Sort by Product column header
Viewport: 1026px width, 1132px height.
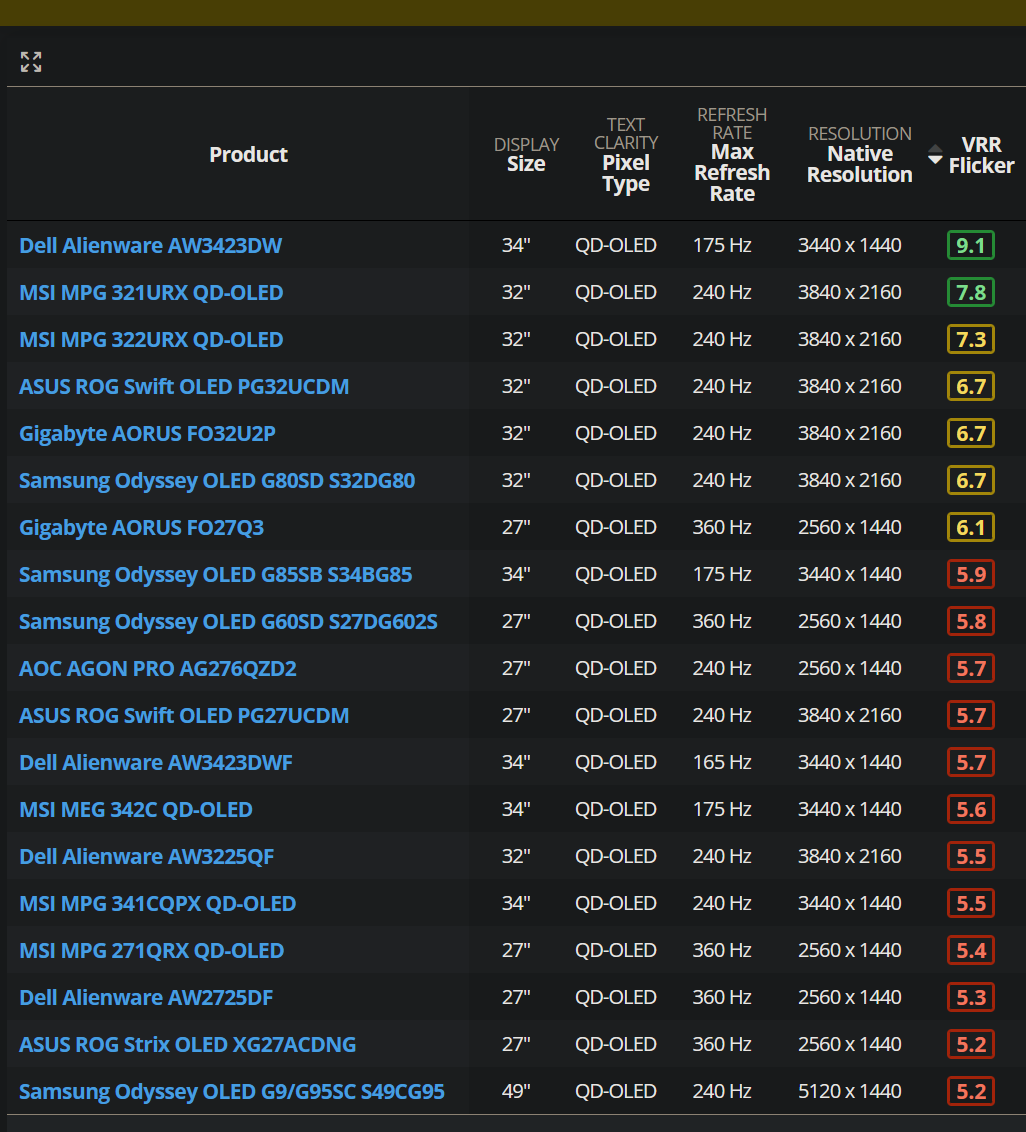[x=248, y=154]
